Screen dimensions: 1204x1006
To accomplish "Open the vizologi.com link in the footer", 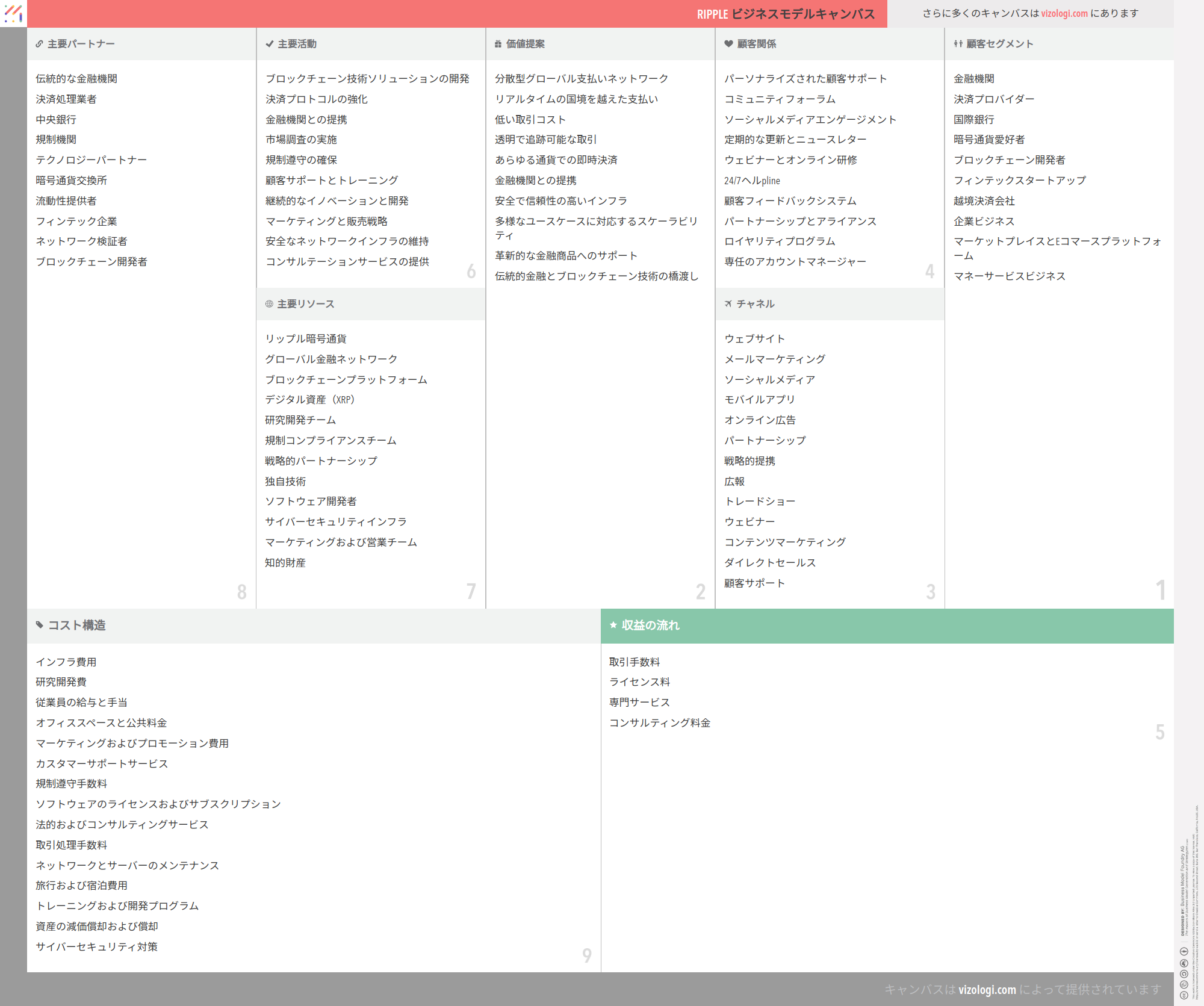I will (987, 990).
